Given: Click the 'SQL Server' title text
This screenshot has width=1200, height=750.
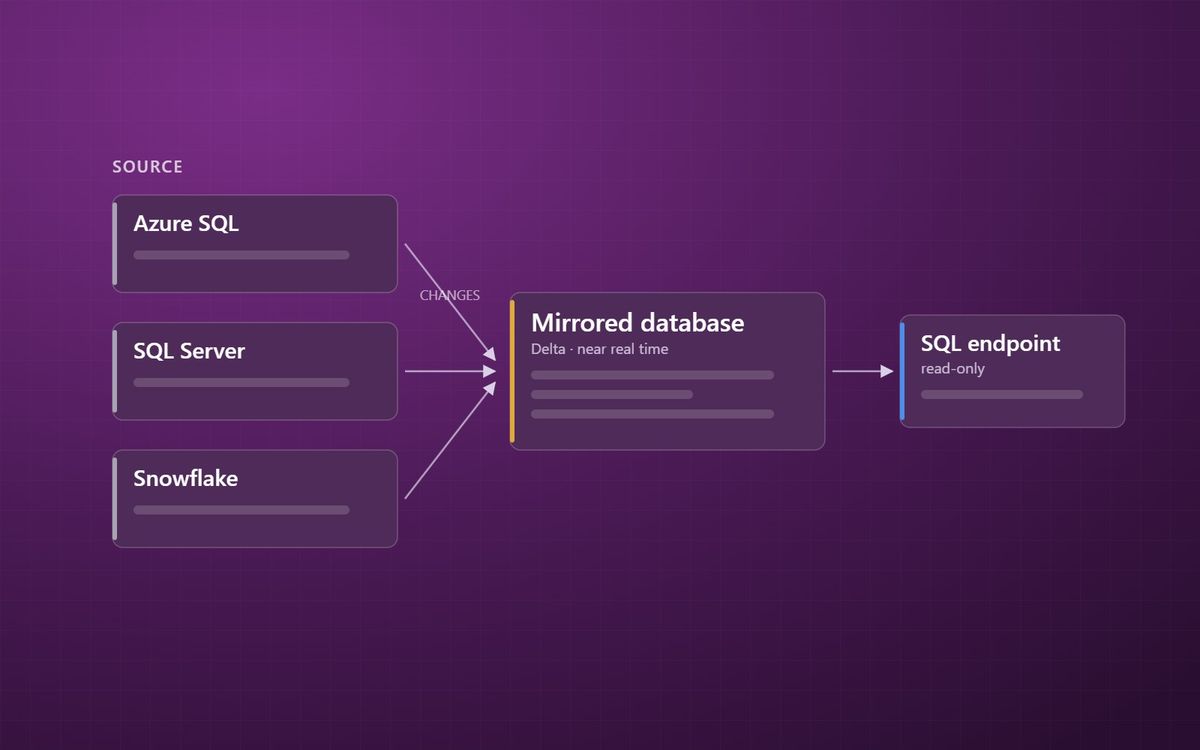Looking at the screenshot, I should coord(189,351).
